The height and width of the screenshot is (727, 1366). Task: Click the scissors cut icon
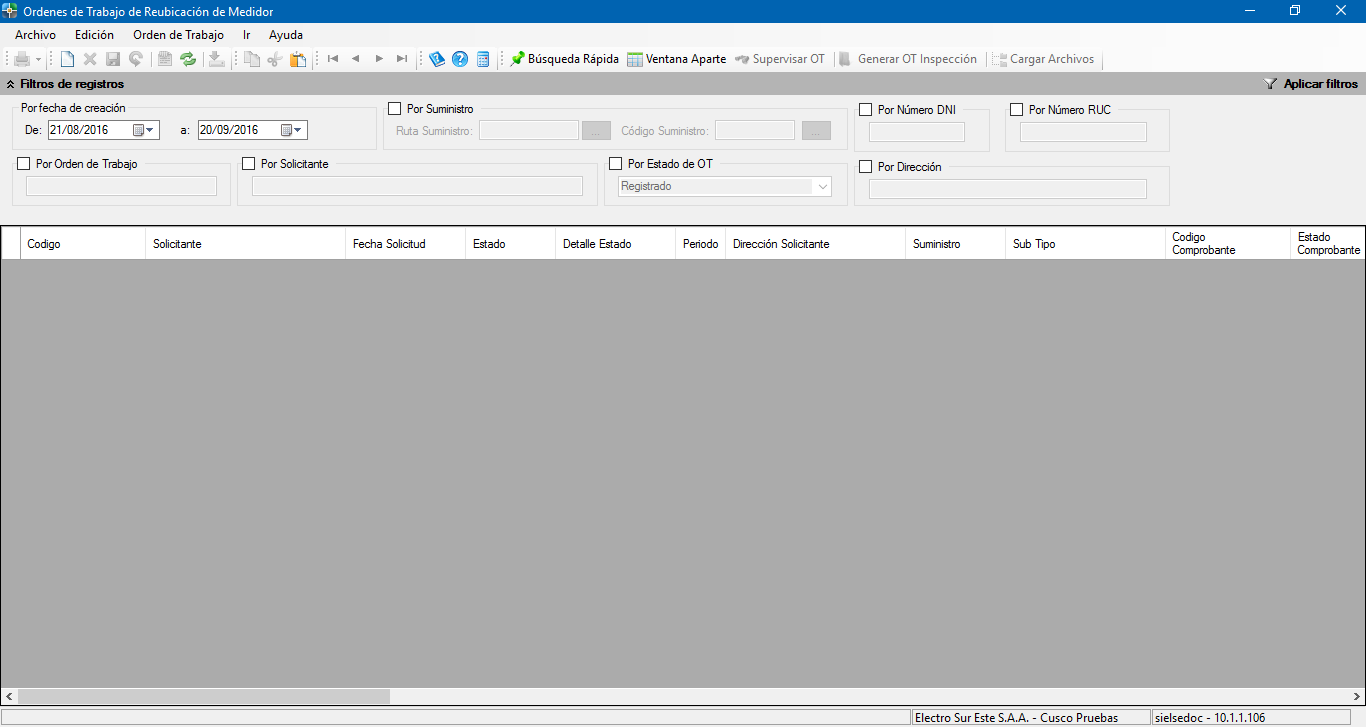(x=275, y=60)
